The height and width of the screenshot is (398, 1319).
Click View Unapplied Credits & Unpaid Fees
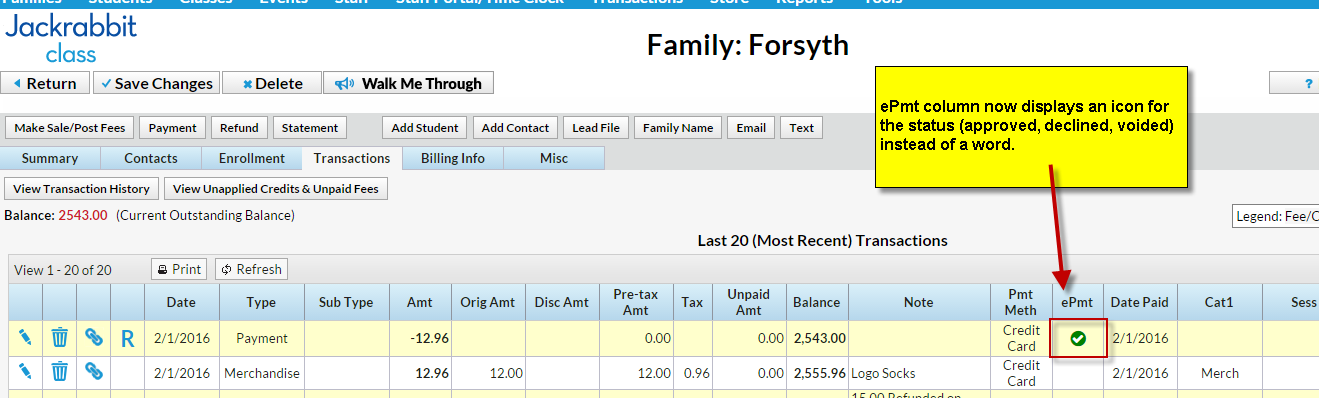coord(276,188)
